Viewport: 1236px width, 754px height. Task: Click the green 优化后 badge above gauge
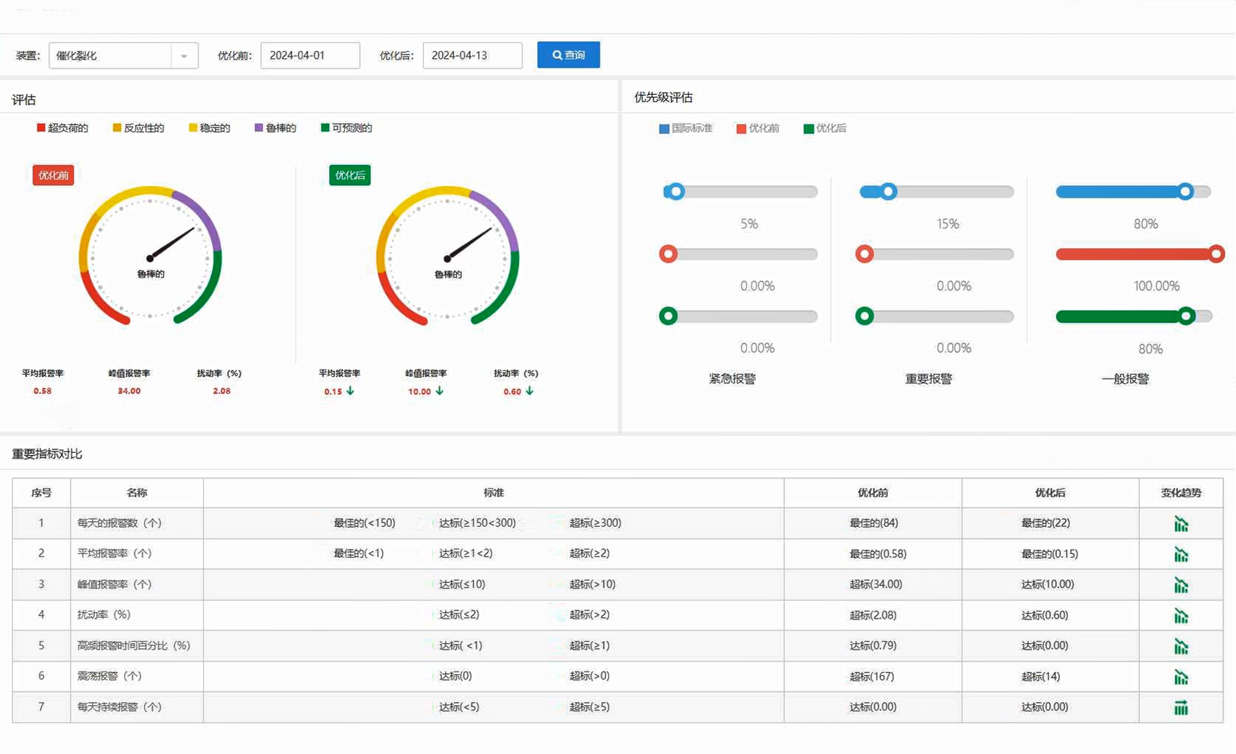pyautogui.click(x=349, y=175)
